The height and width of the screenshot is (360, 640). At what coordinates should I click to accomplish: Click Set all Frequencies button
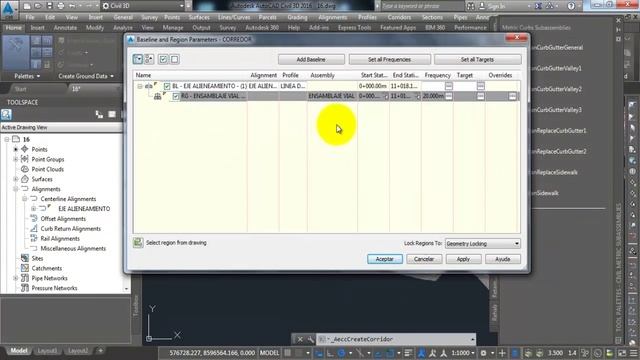tap(389, 60)
